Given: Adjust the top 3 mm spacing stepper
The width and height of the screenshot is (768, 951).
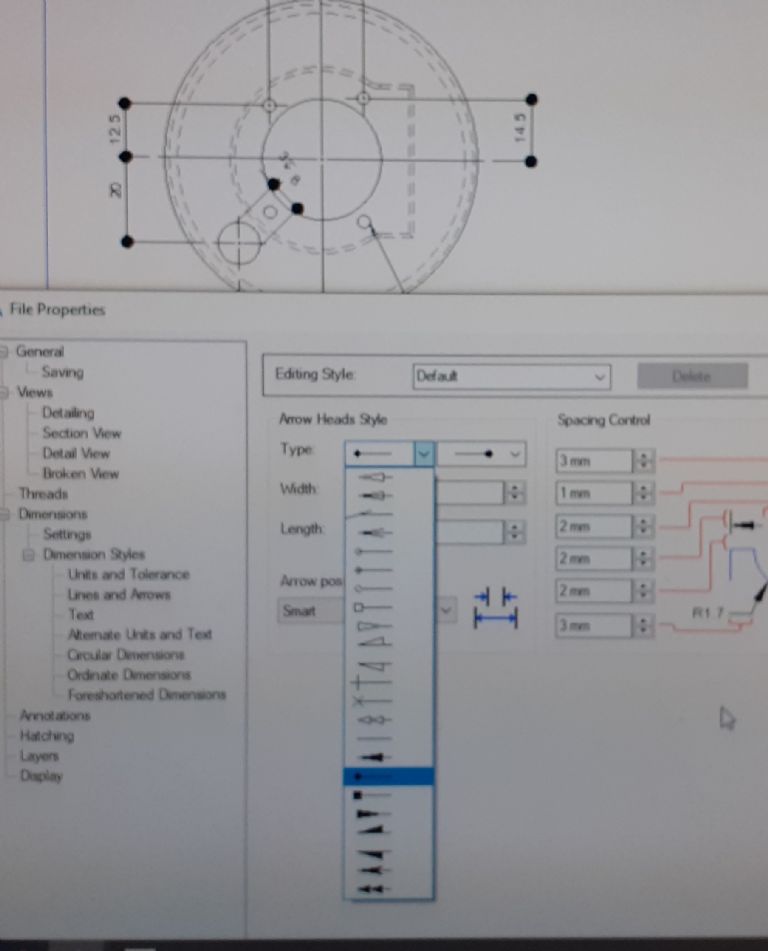Looking at the screenshot, I should [x=644, y=461].
